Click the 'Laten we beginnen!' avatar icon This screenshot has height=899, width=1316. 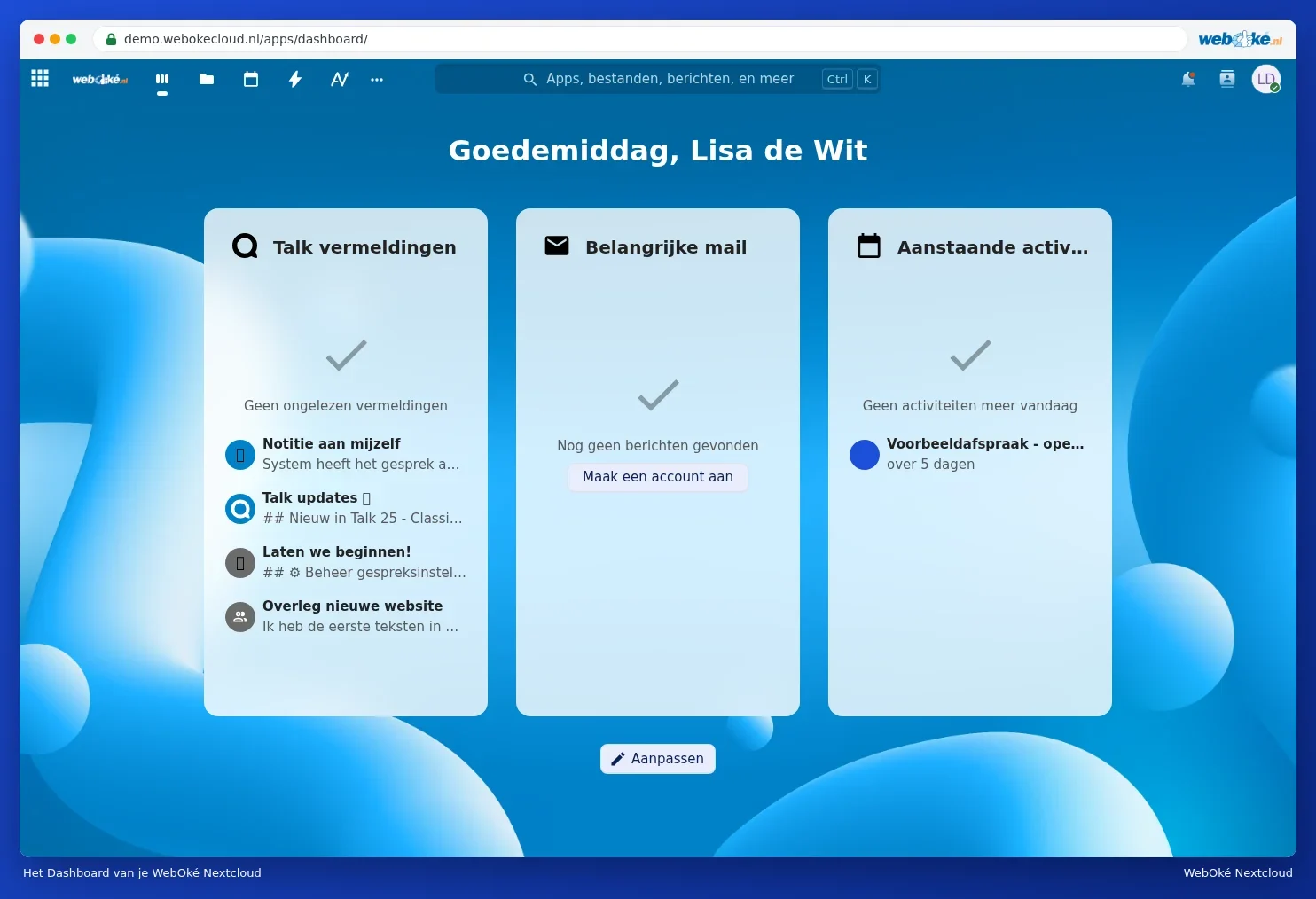pos(240,563)
